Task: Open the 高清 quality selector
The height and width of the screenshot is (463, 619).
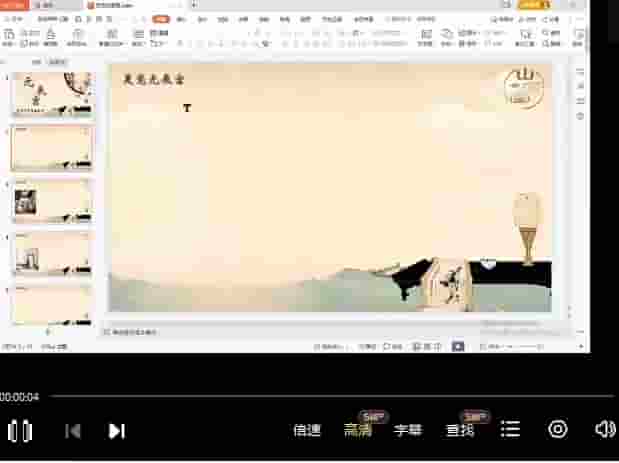Action: click(357, 430)
